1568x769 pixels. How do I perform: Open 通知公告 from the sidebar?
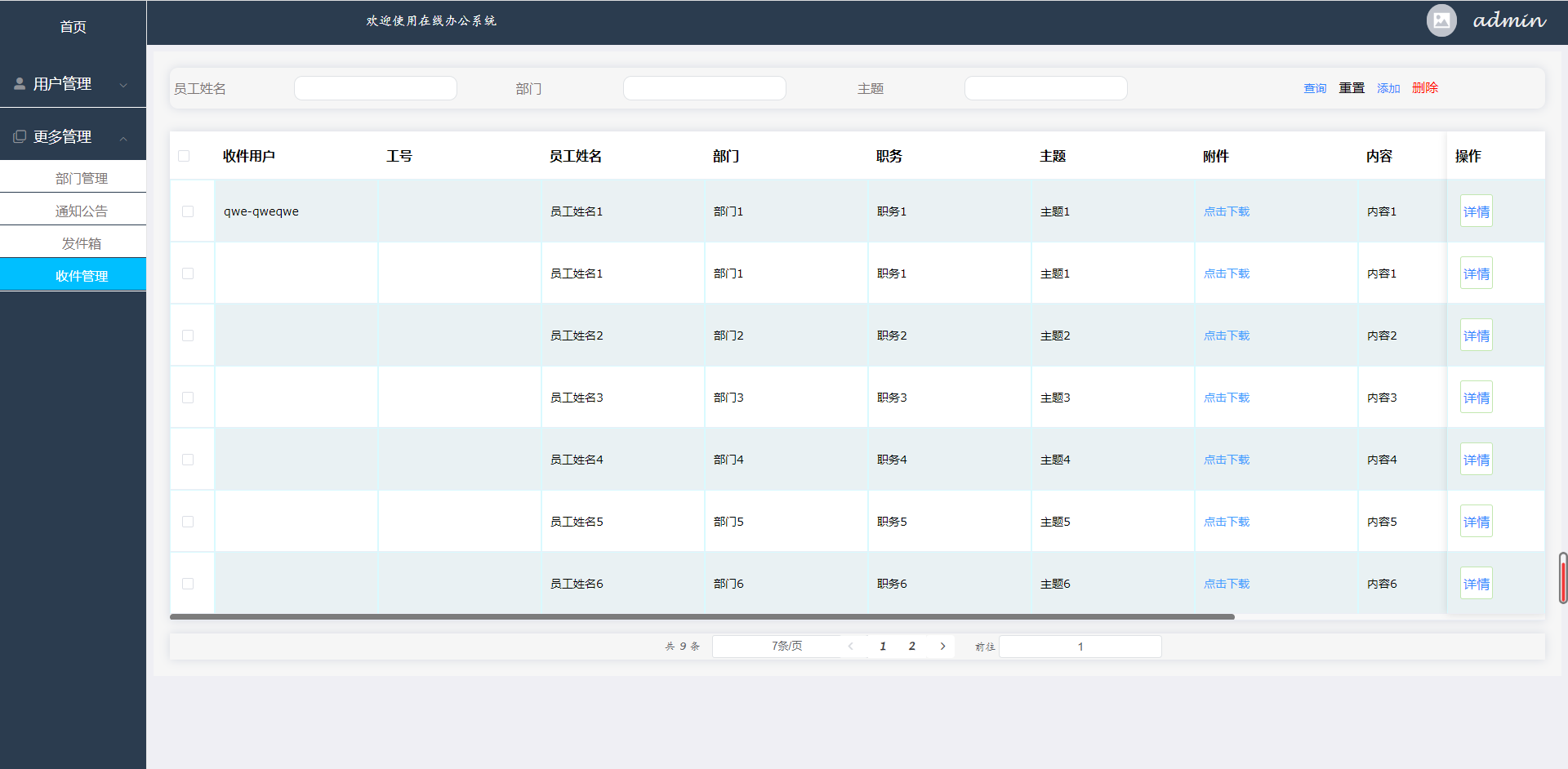coord(81,210)
